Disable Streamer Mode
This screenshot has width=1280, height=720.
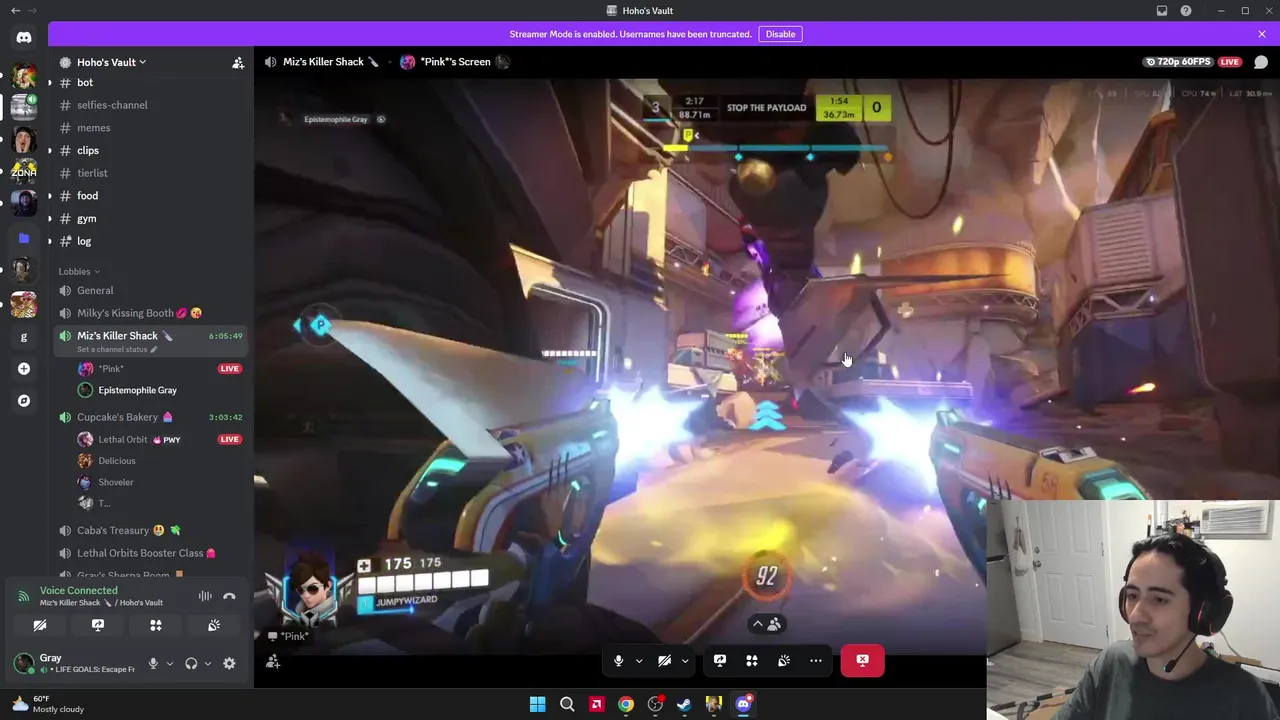tap(780, 34)
